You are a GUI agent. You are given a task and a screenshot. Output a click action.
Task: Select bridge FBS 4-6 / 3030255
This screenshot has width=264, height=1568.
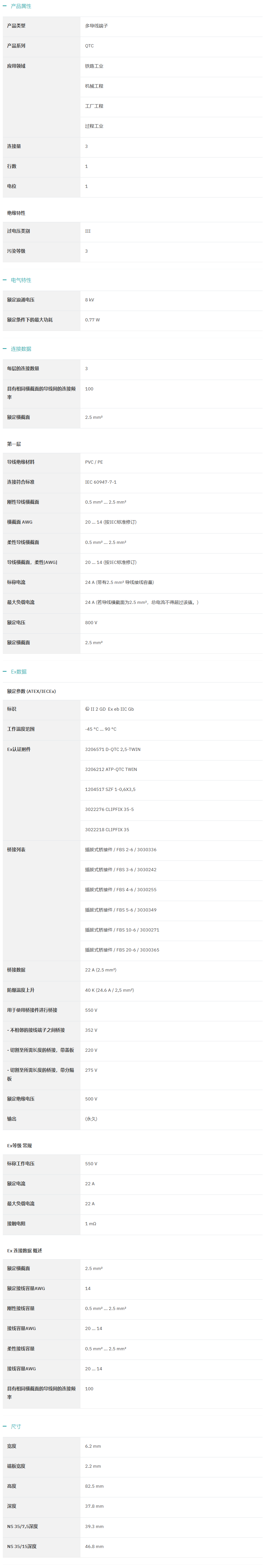[121, 891]
